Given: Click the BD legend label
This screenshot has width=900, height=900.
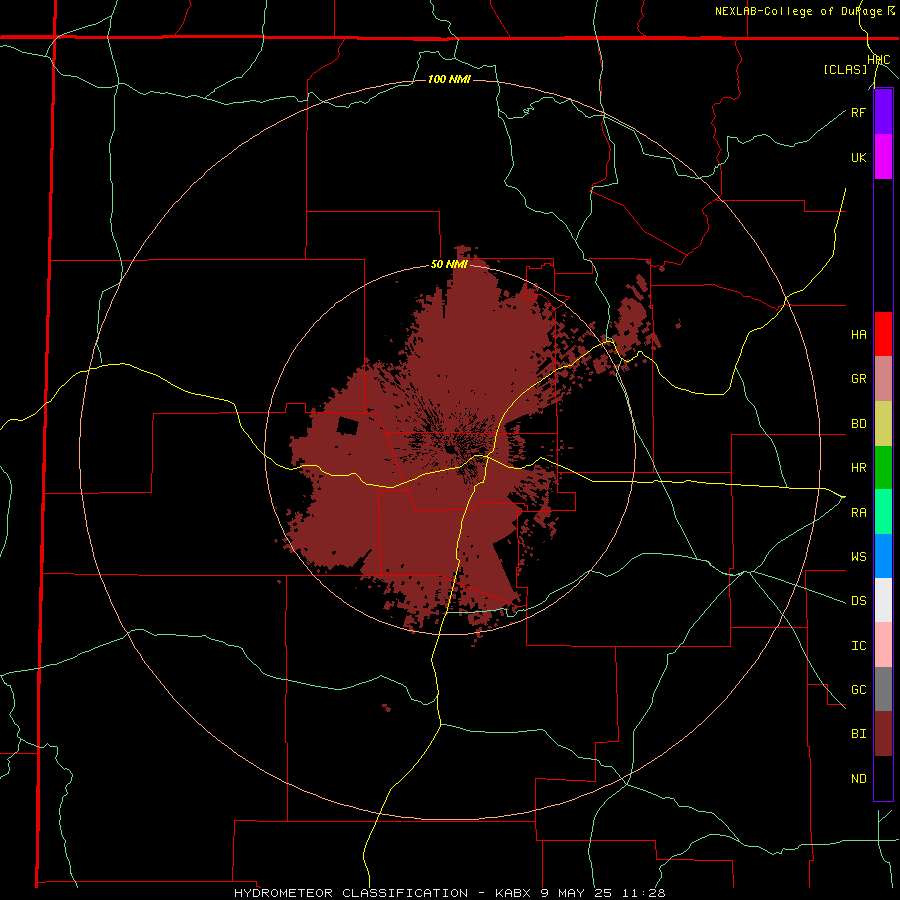Looking at the screenshot, I should tap(858, 424).
